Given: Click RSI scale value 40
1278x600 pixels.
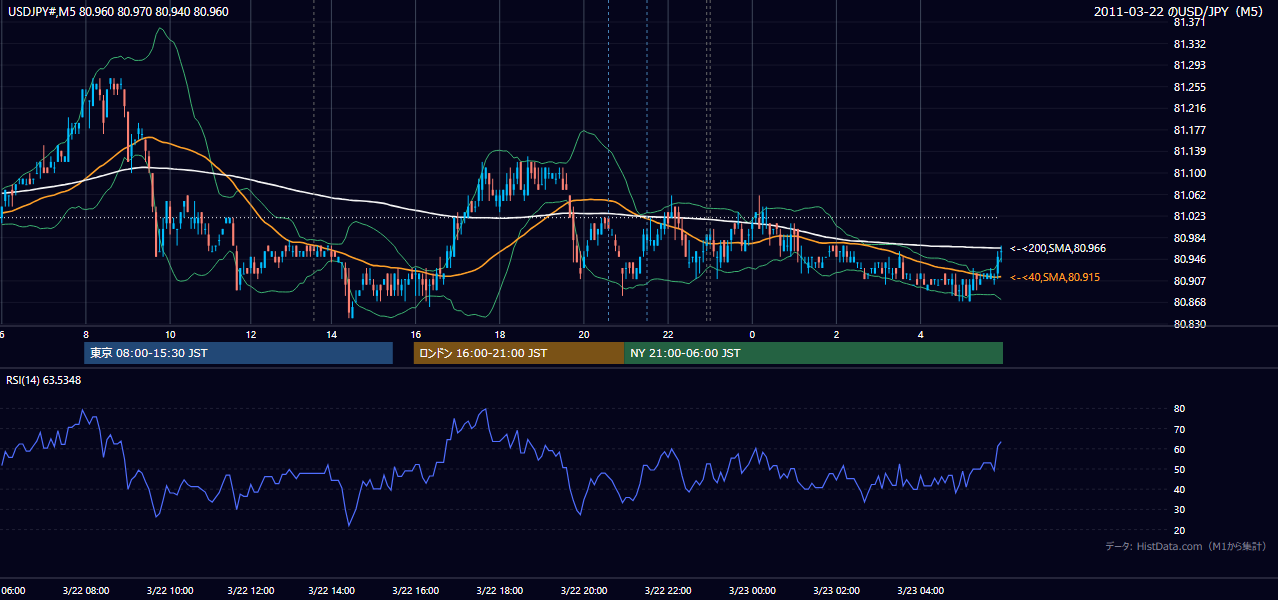Looking at the screenshot, I should [x=1179, y=489].
